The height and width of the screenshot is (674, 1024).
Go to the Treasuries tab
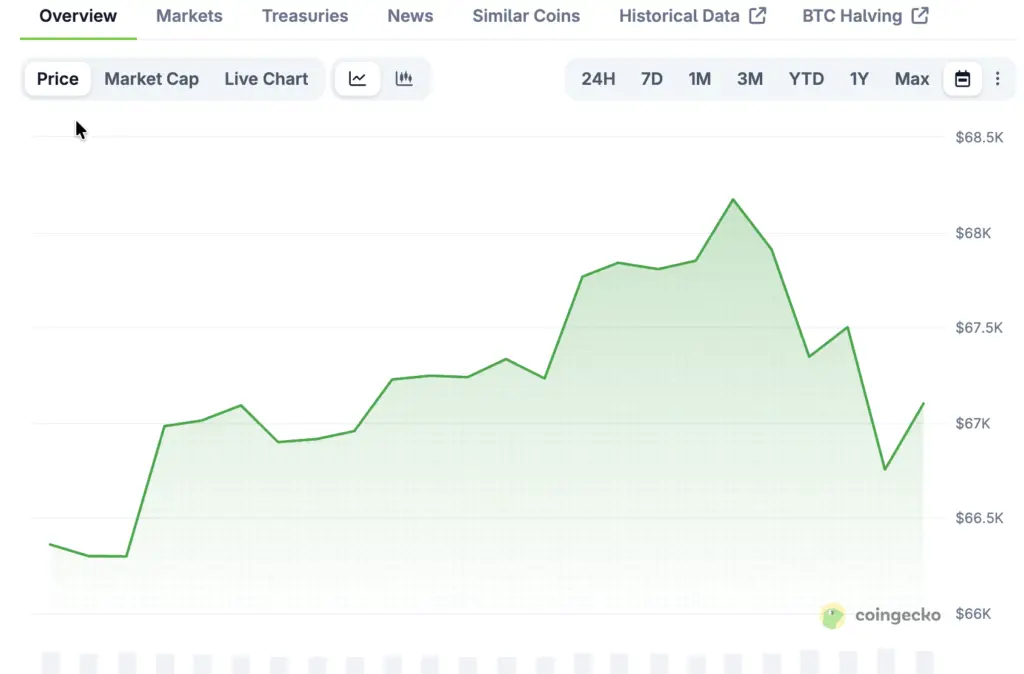click(305, 16)
